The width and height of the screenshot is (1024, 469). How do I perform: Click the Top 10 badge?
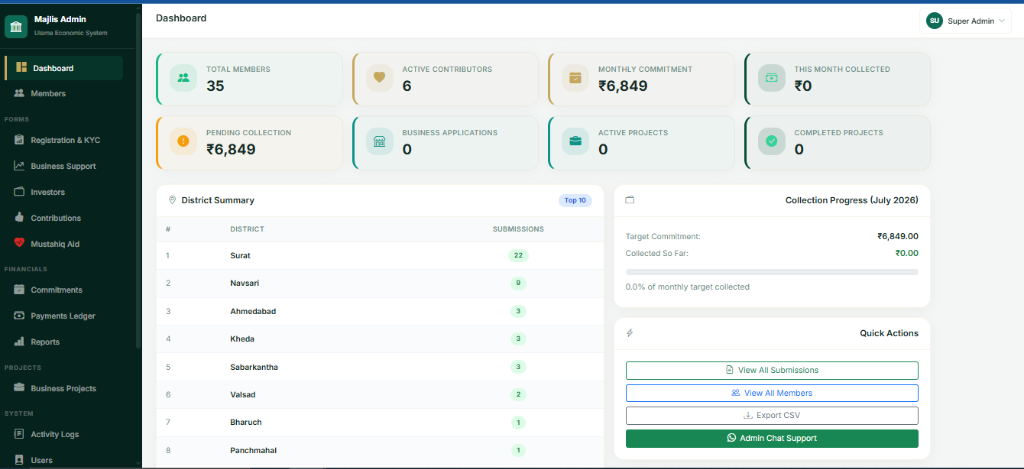click(x=575, y=201)
